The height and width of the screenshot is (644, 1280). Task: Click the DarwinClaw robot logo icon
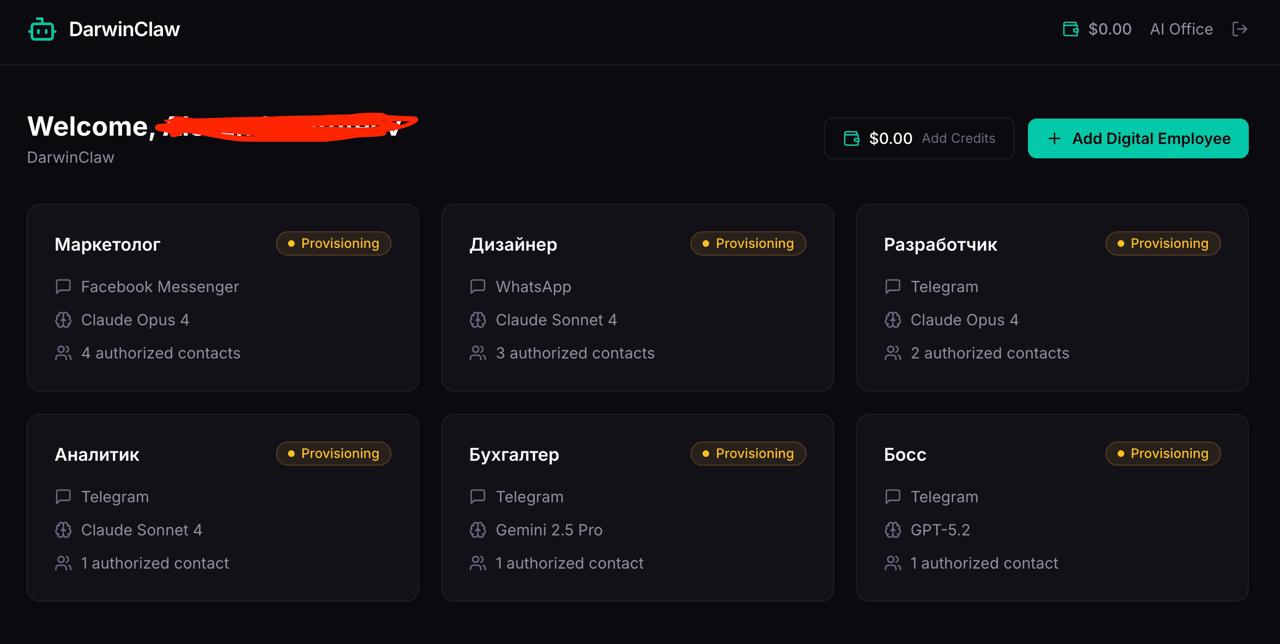point(42,30)
